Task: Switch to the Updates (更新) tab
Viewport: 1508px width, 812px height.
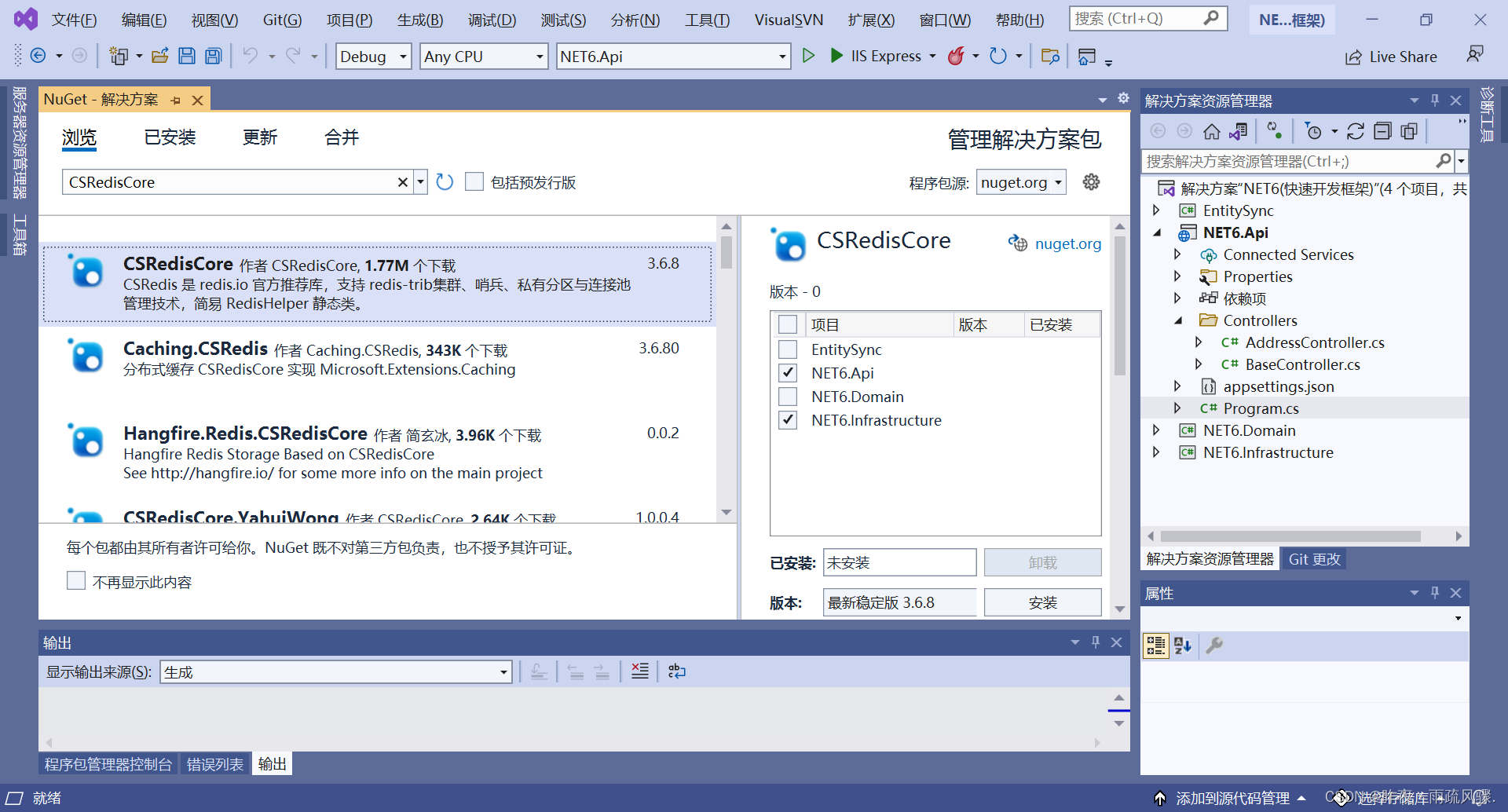Action: coord(260,137)
